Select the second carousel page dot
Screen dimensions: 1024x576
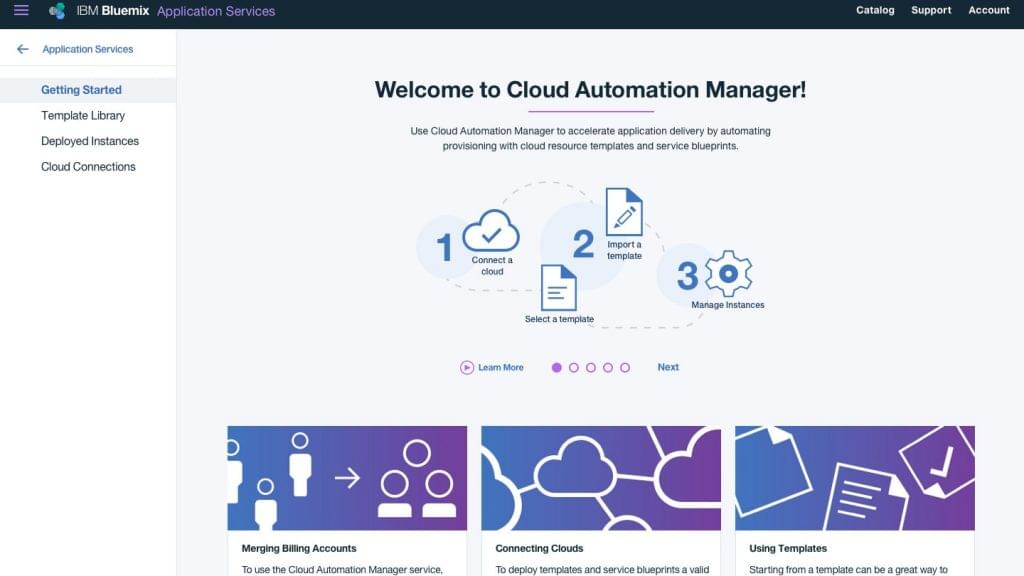[x=573, y=368]
